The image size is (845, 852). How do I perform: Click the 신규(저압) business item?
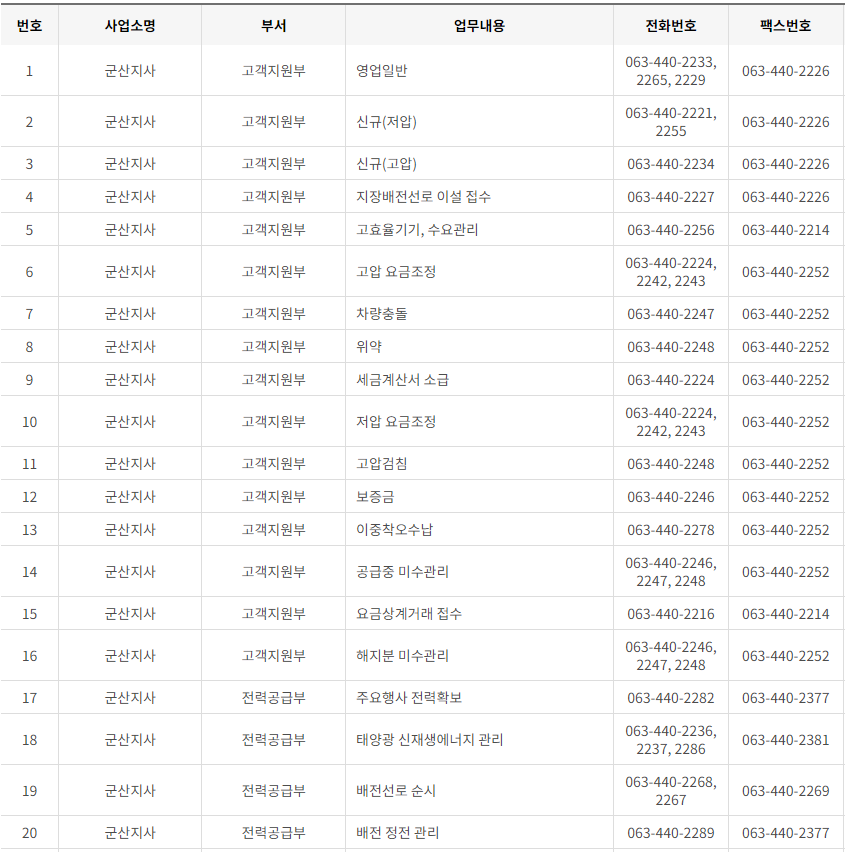click(385, 121)
